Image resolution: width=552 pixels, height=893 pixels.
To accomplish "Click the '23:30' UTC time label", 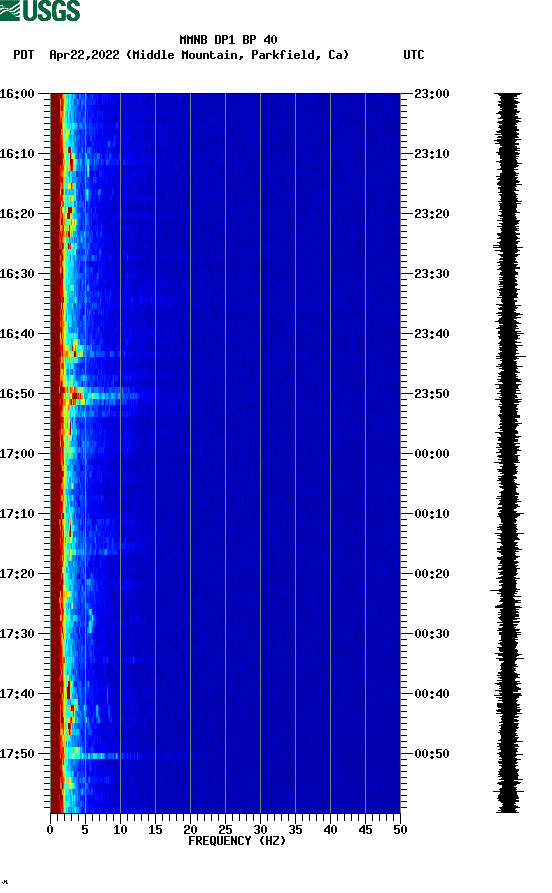I will (432, 273).
